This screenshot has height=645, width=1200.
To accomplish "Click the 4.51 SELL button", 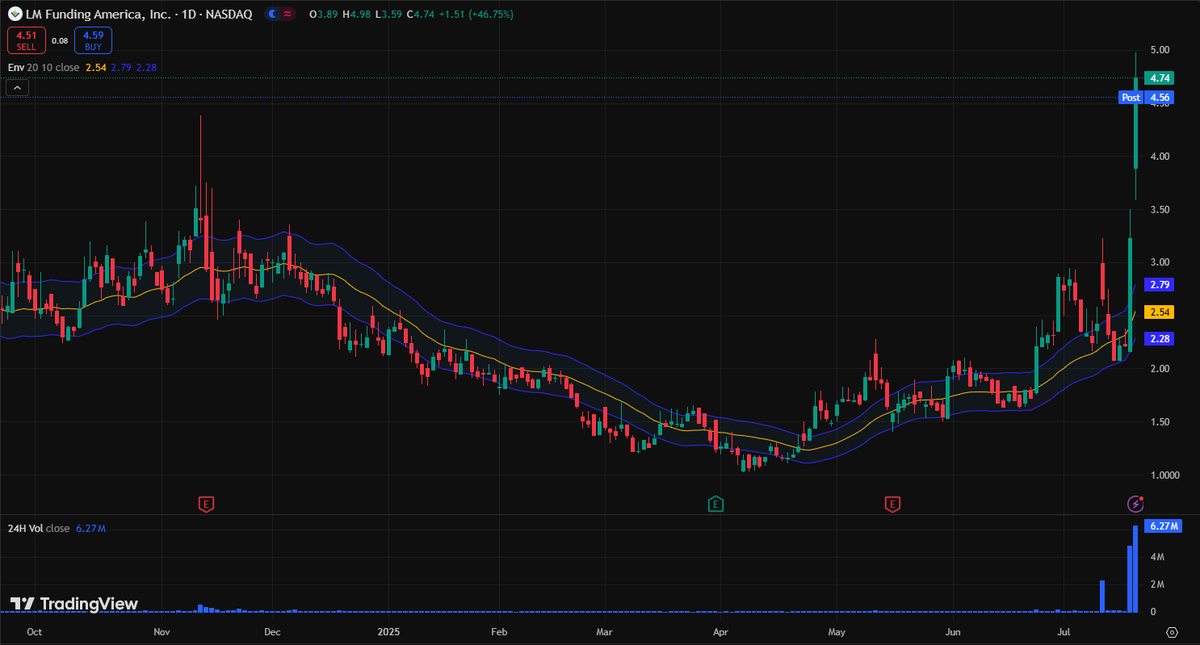I will [x=25, y=40].
